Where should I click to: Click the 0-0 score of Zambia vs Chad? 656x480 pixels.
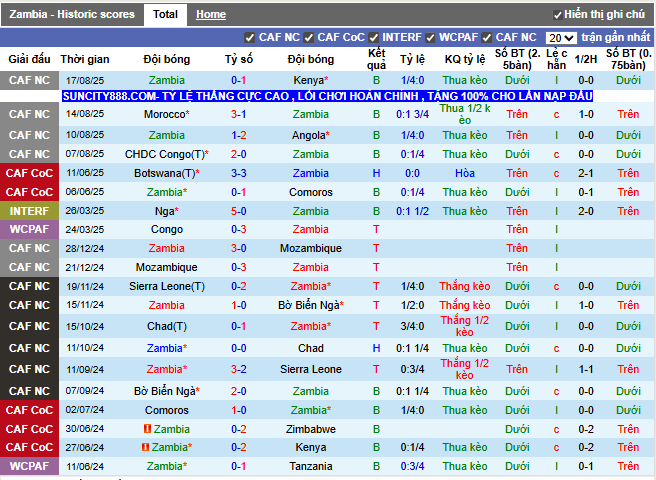click(238, 348)
